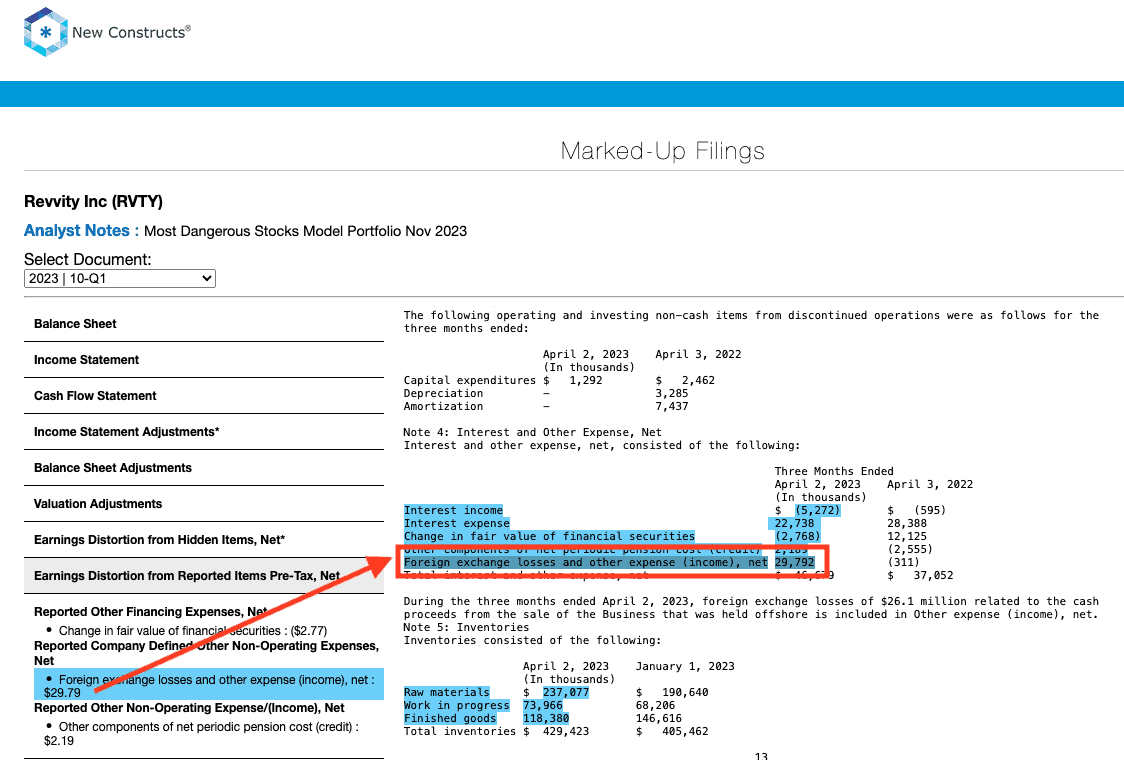The image size is (1124, 760).
Task: Click highlighted value 29,792
Action: coord(794,562)
